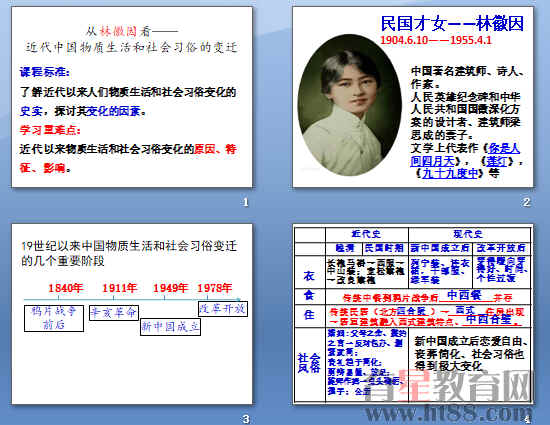The width and height of the screenshot is (550, 425).
Task: Click the 辛亥革命 text box
Action: tap(114, 313)
